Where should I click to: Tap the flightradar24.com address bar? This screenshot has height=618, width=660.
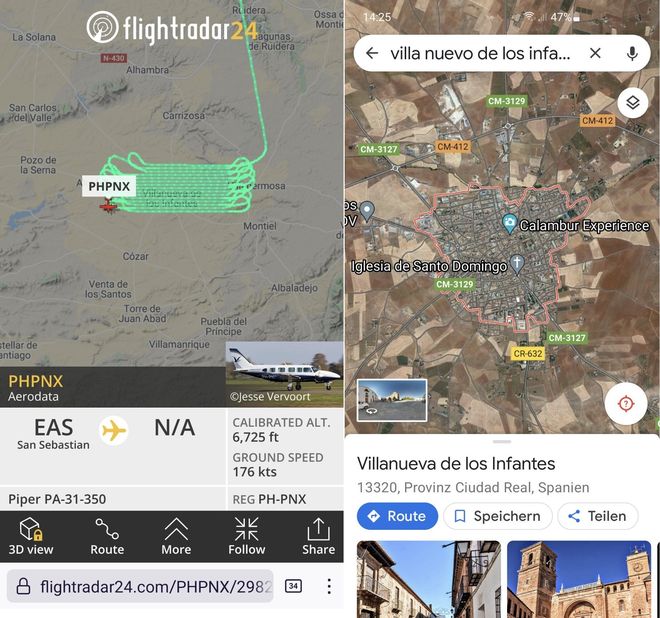click(140, 586)
